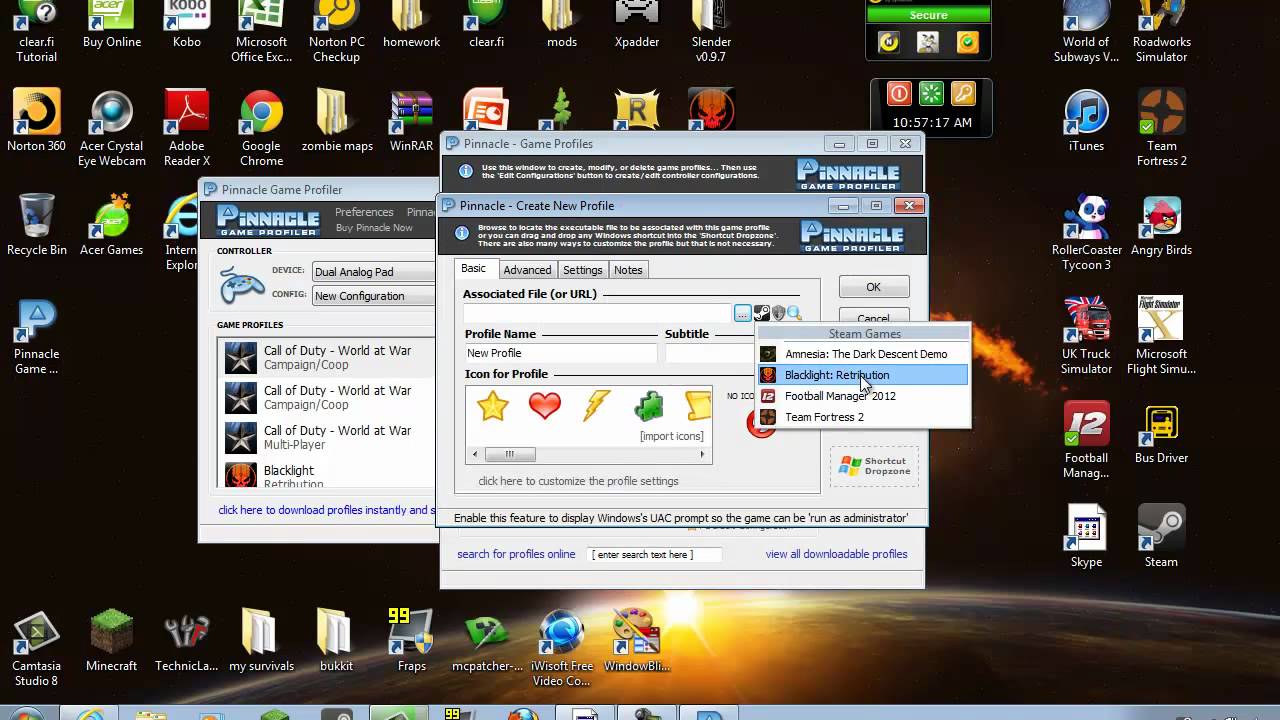Viewport: 1280px width, 720px height.
Task: Open the Fraps desktop icon
Action: (x=411, y=641)
